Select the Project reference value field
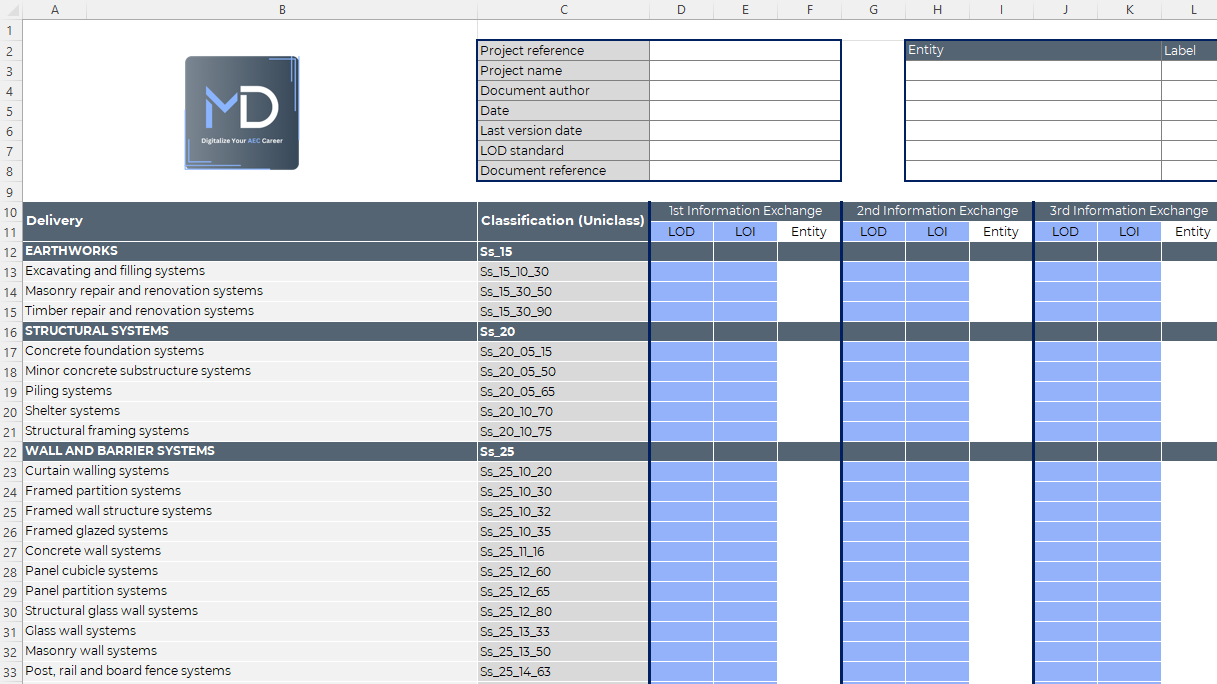This screenshot has height=684, width=1217. [745, 50]
